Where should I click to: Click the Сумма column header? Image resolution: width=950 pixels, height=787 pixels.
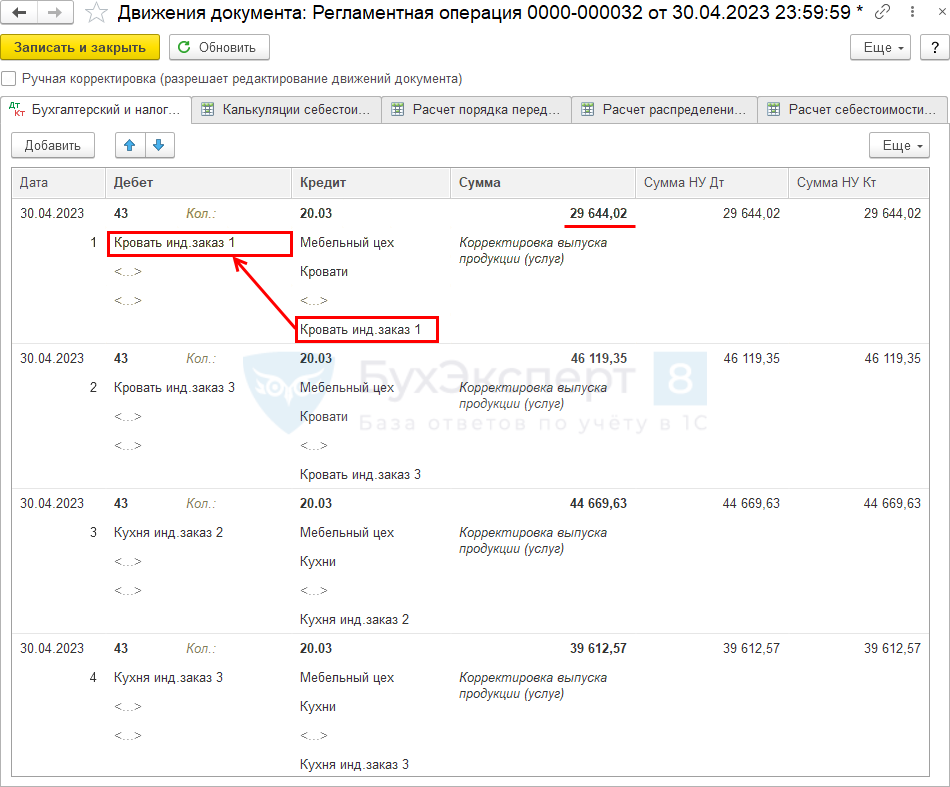543,183
